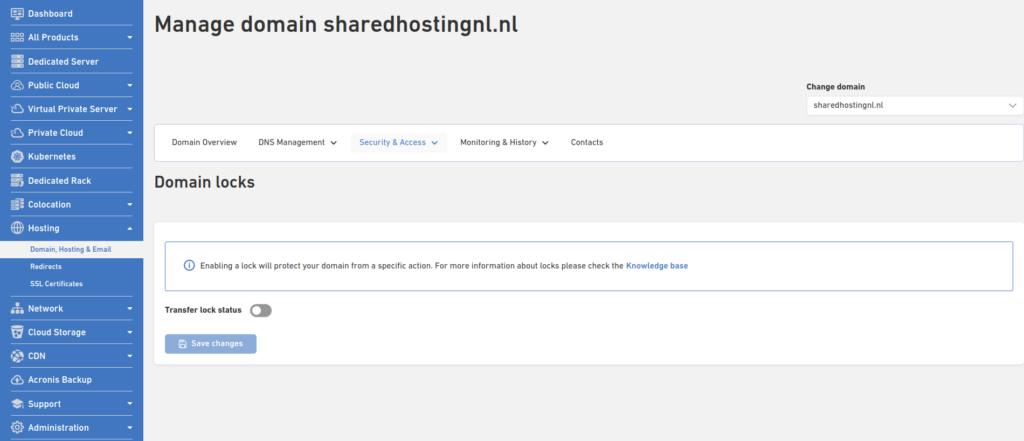This screenshot has width=1024, height=441.
Task: Open the Knowledge base link
Action: (656, 266)
